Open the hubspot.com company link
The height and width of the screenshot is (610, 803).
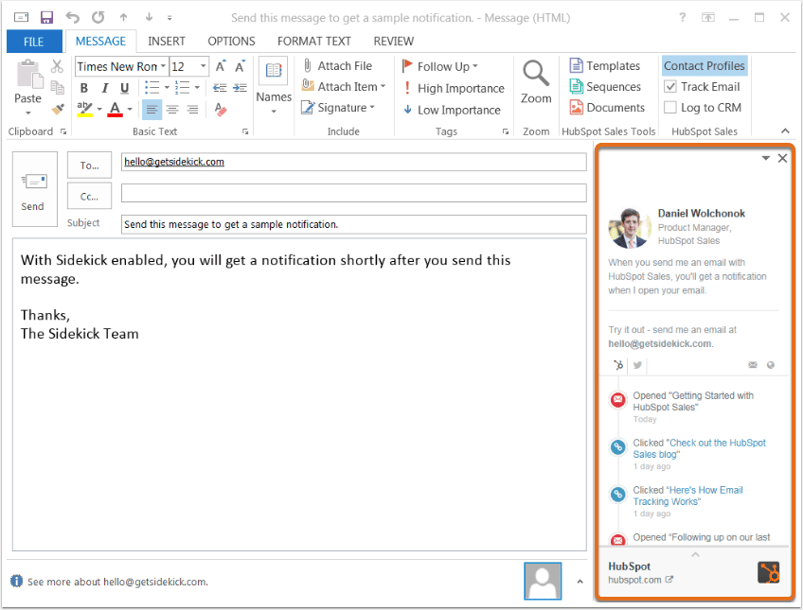(x=640, y=580)
